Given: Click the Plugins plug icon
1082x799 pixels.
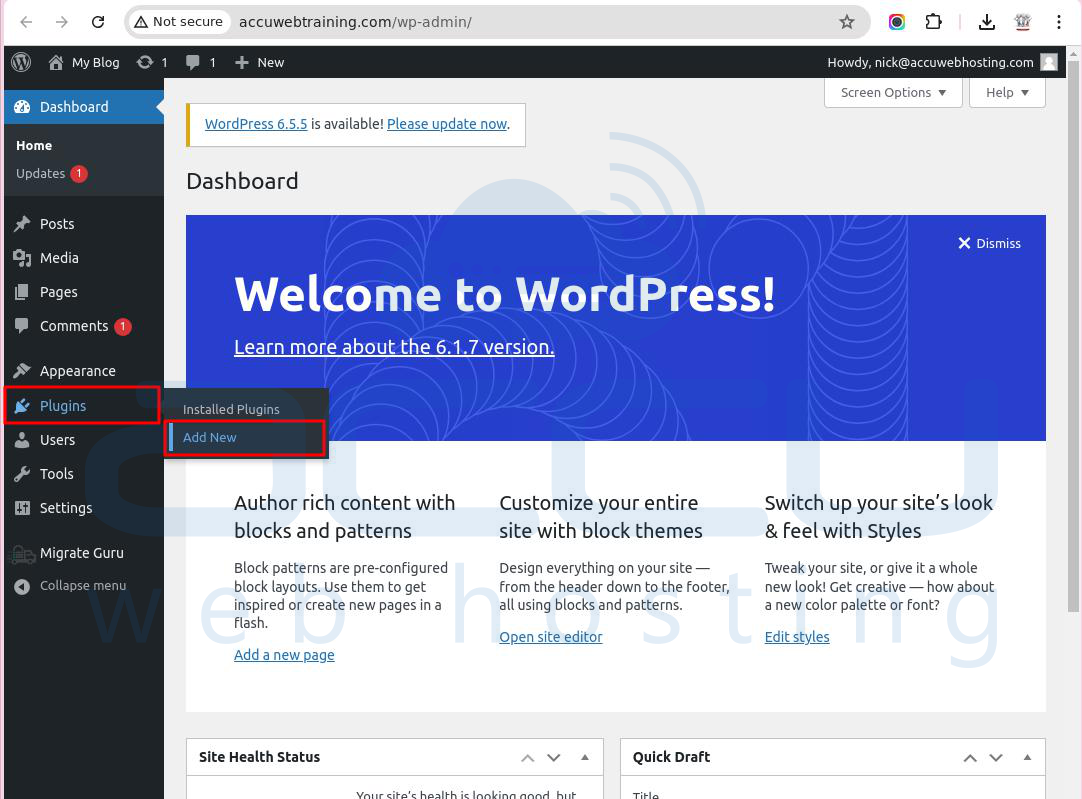Looking at the screenshot, I should point(22,406).
